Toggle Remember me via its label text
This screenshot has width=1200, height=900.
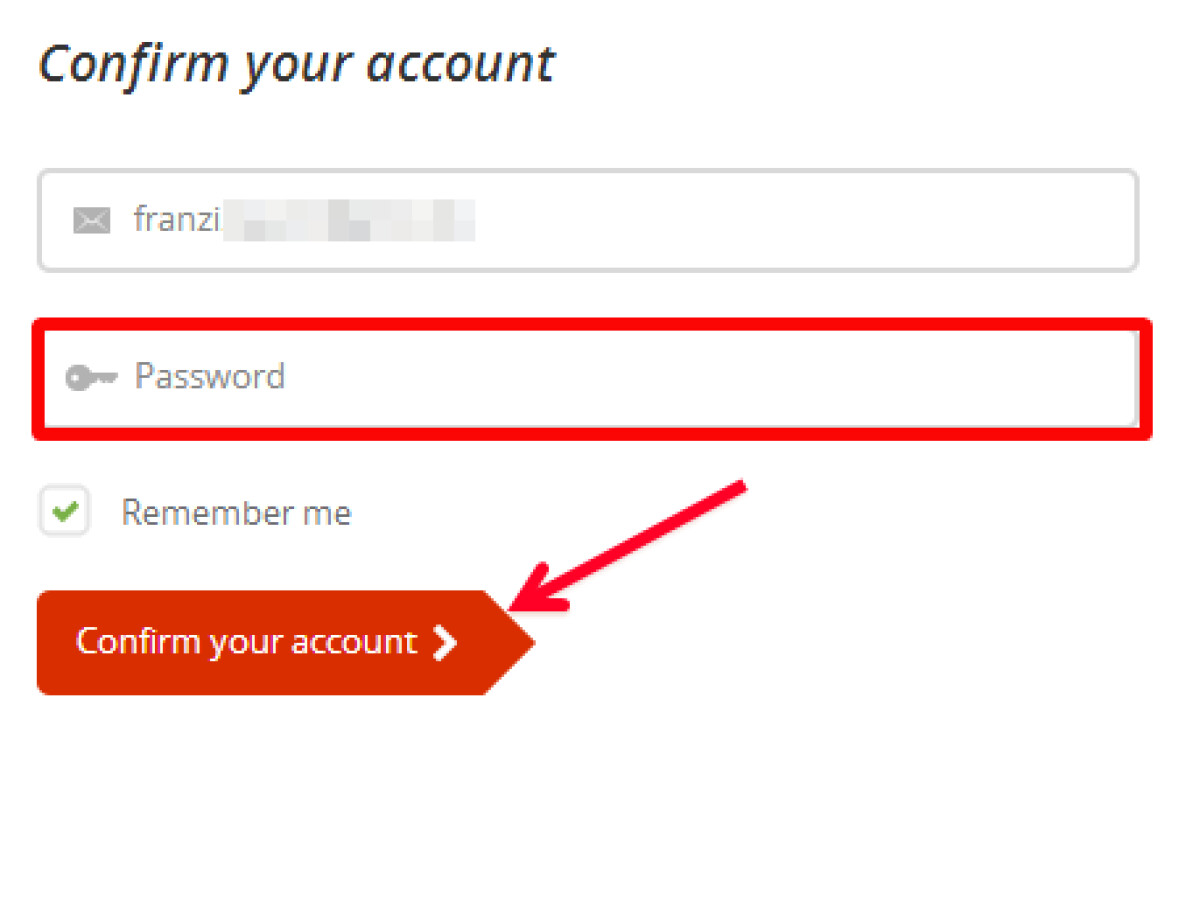coord(236,513)
